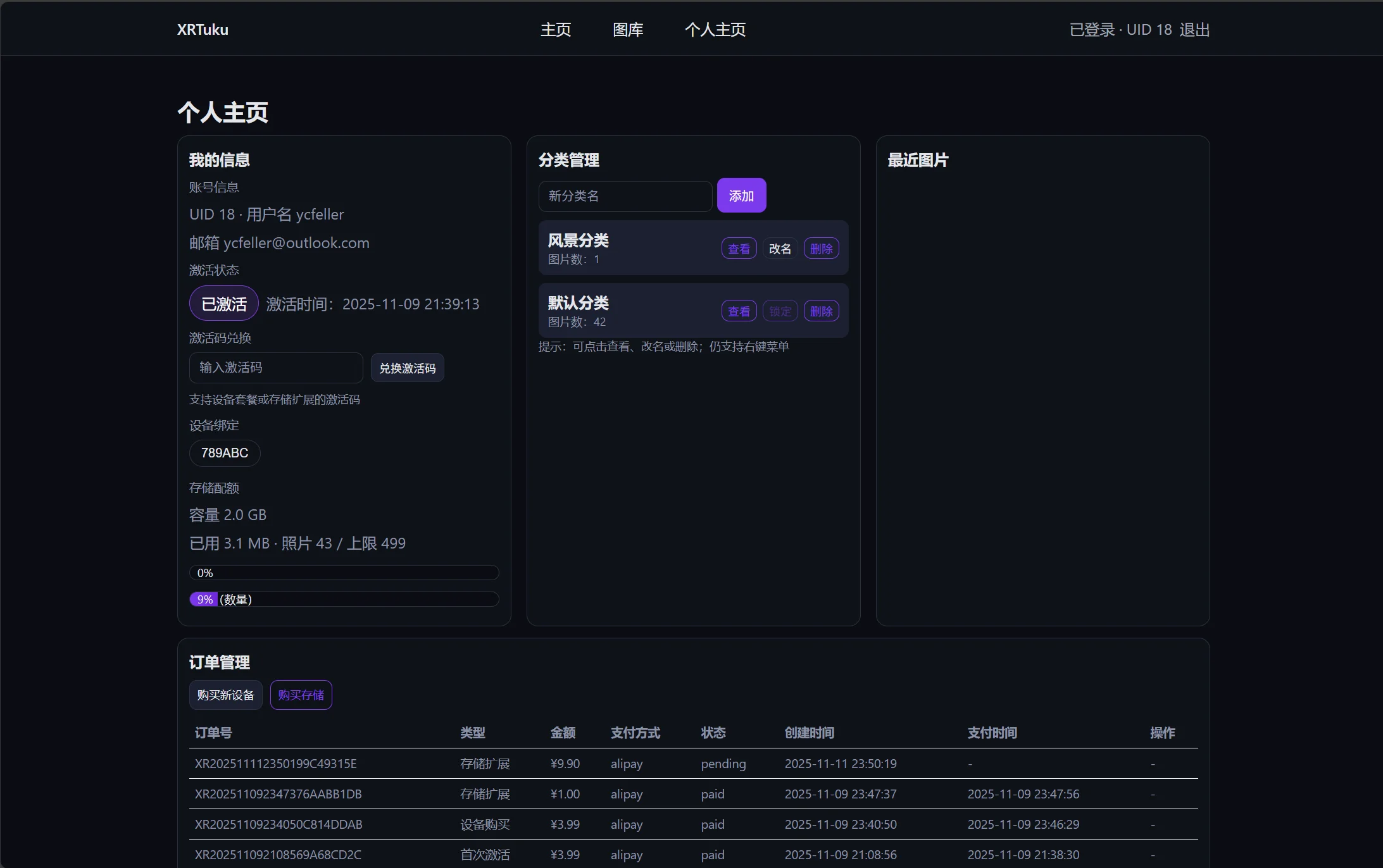Click the XRTuku site logo
Viewport: 1383px width, 868px height.
pos(203,30)
